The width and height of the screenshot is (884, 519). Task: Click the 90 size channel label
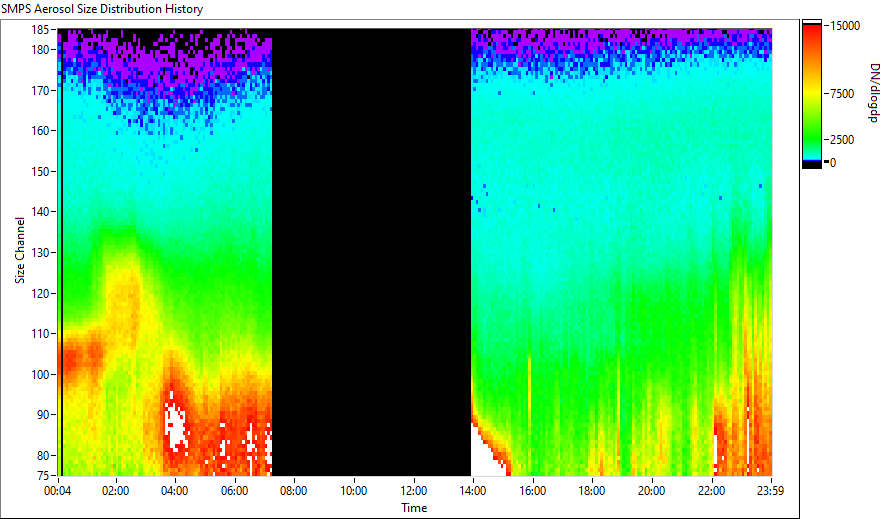[x=44, y=415]
